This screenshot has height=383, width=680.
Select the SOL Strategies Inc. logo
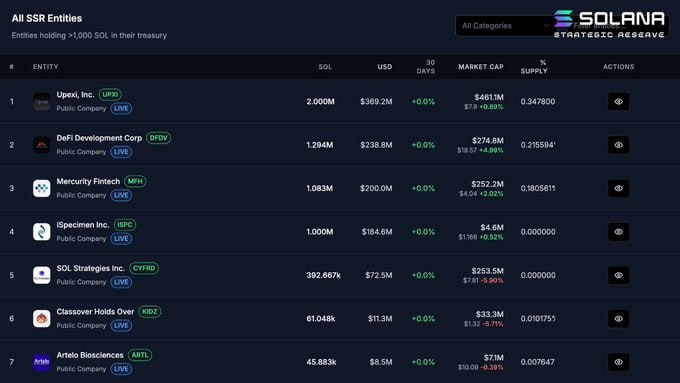[42, 275]
